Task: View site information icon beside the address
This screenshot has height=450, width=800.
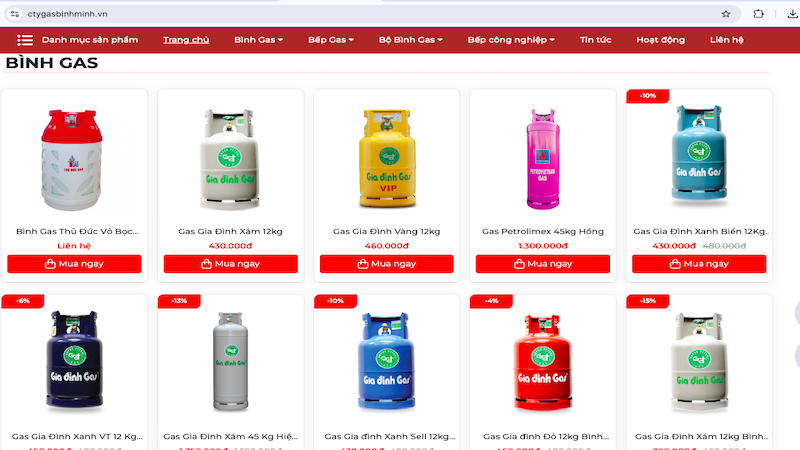Action: point(15,14)
